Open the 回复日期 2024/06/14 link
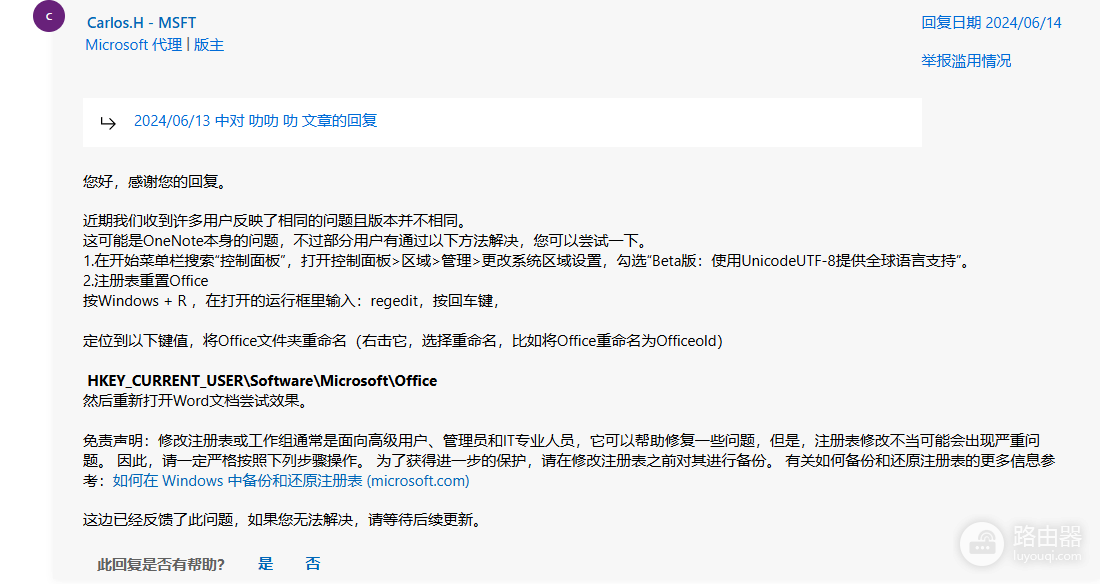1100x584 pixels. 991,22
